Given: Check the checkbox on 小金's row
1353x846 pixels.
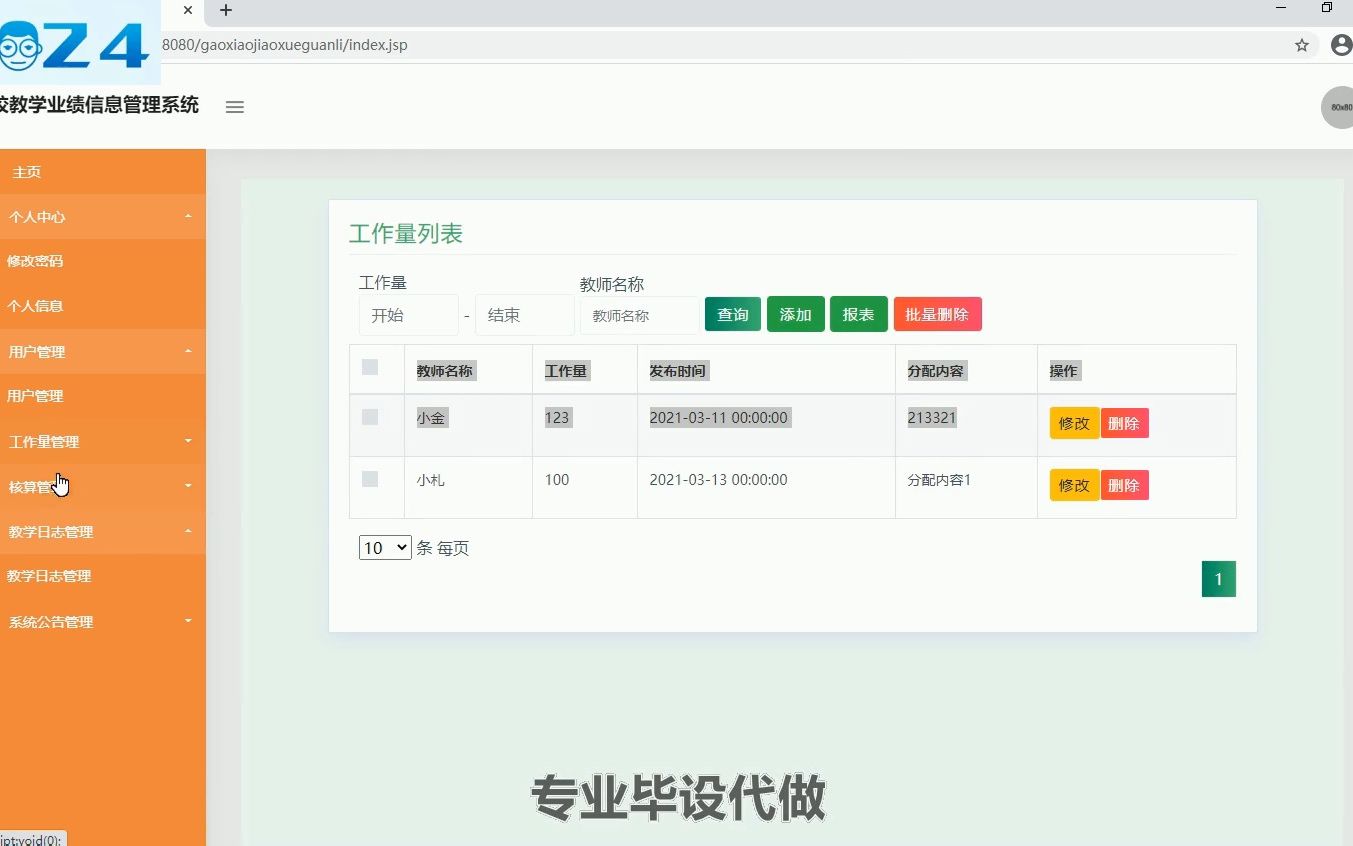Looking at the screenshot, I should click(x=369, y=417).
